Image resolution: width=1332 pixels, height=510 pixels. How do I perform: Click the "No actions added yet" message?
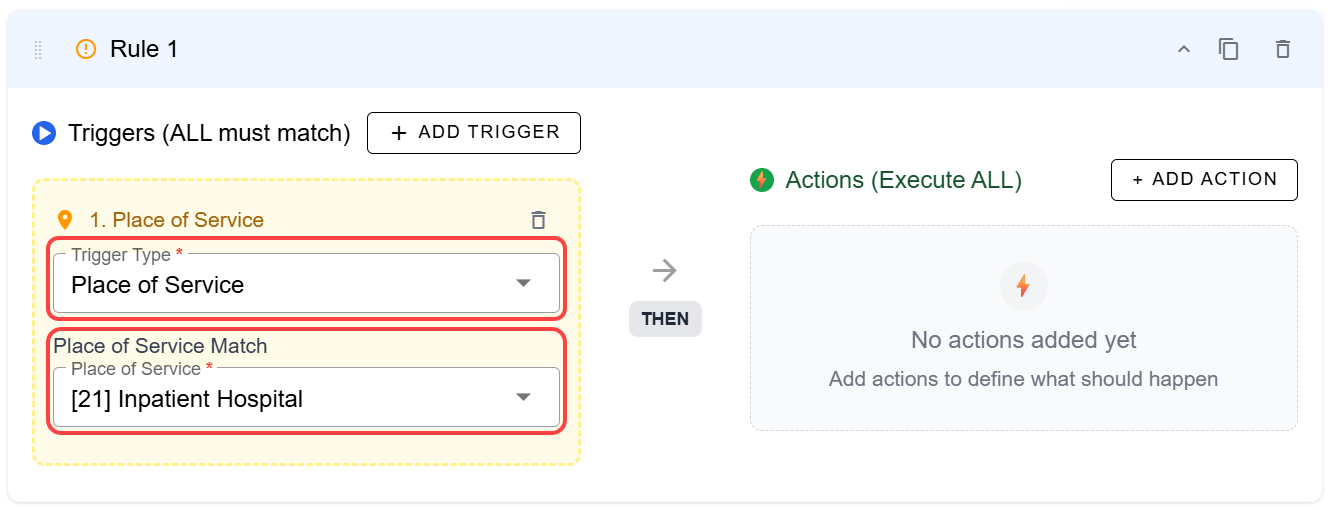click(1023, 340)
